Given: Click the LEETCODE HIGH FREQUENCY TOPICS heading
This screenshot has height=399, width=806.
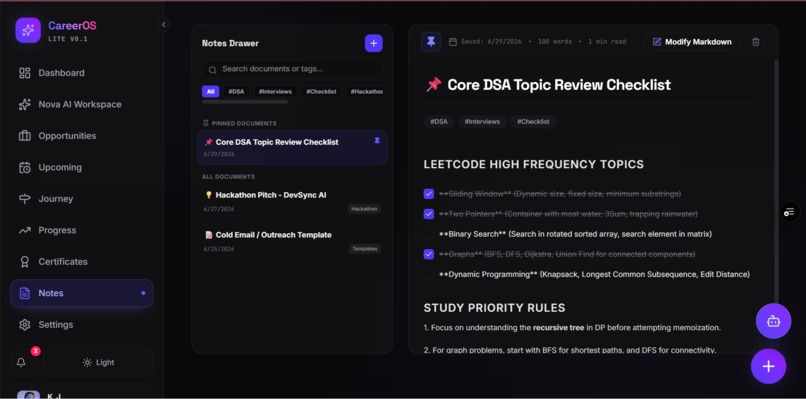Looking at the screenshot, I should [534, 165].
